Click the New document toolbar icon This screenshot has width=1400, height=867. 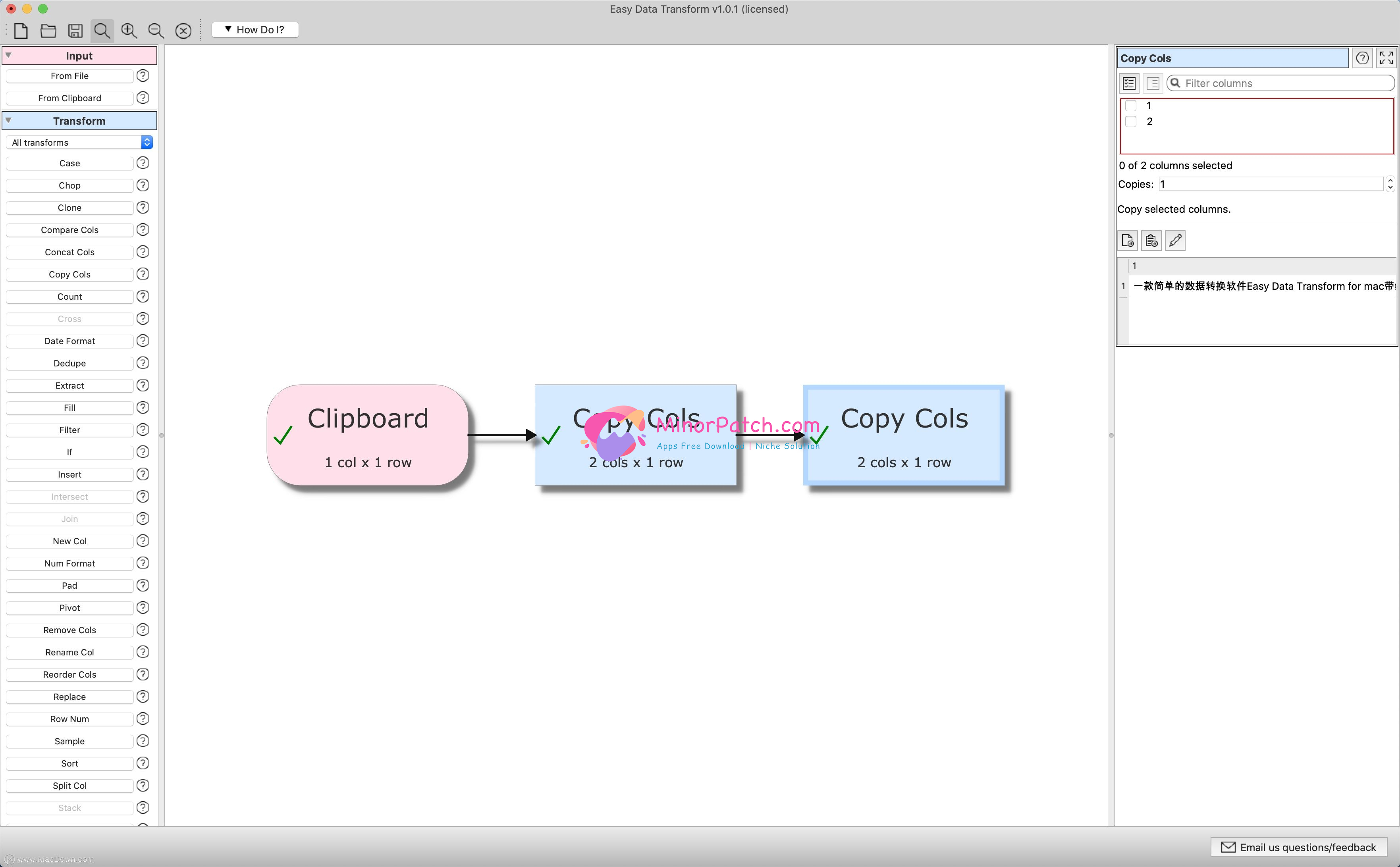(21, 31)
